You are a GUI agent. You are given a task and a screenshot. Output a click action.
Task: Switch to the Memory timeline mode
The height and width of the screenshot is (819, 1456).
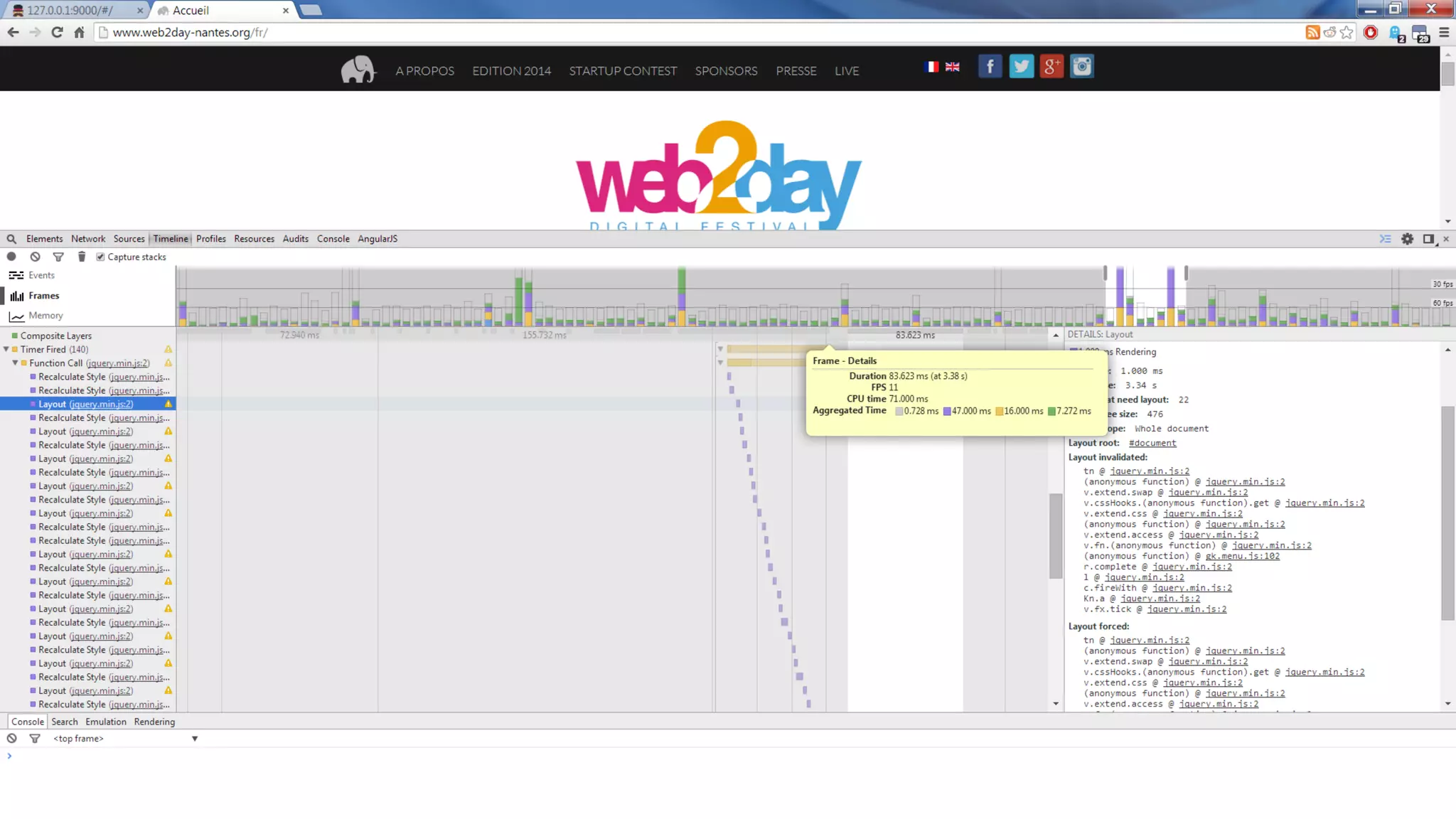(x=45, y=316)
